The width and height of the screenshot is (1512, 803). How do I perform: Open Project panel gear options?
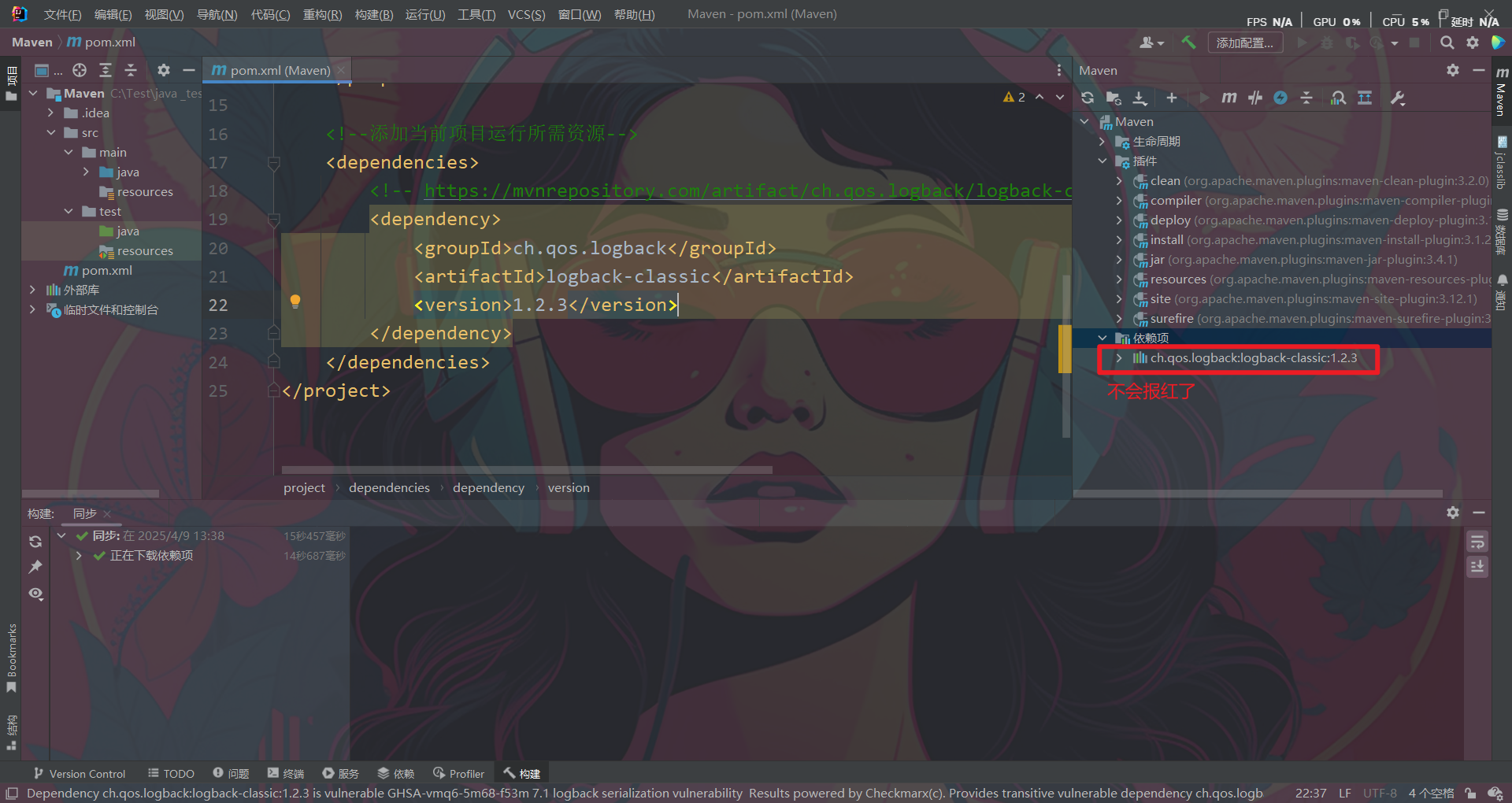tap(164, 70)
